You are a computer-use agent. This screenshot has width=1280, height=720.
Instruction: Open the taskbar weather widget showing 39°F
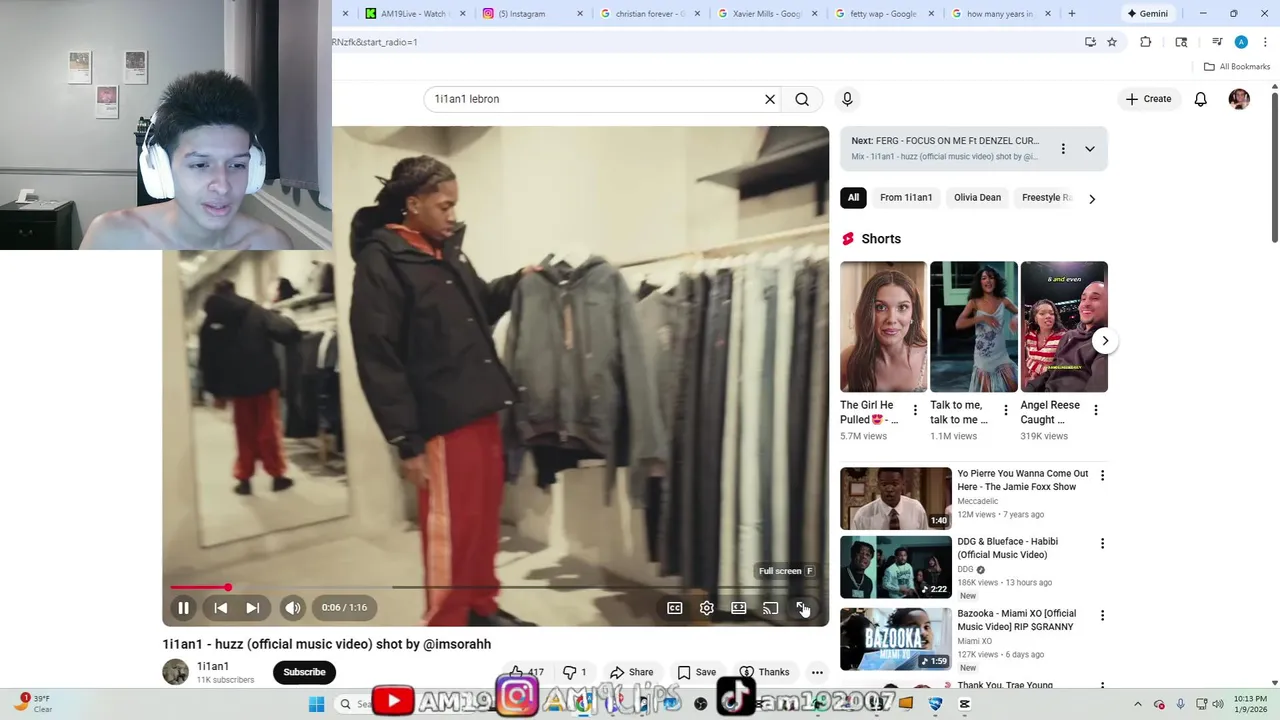point(33,704)
